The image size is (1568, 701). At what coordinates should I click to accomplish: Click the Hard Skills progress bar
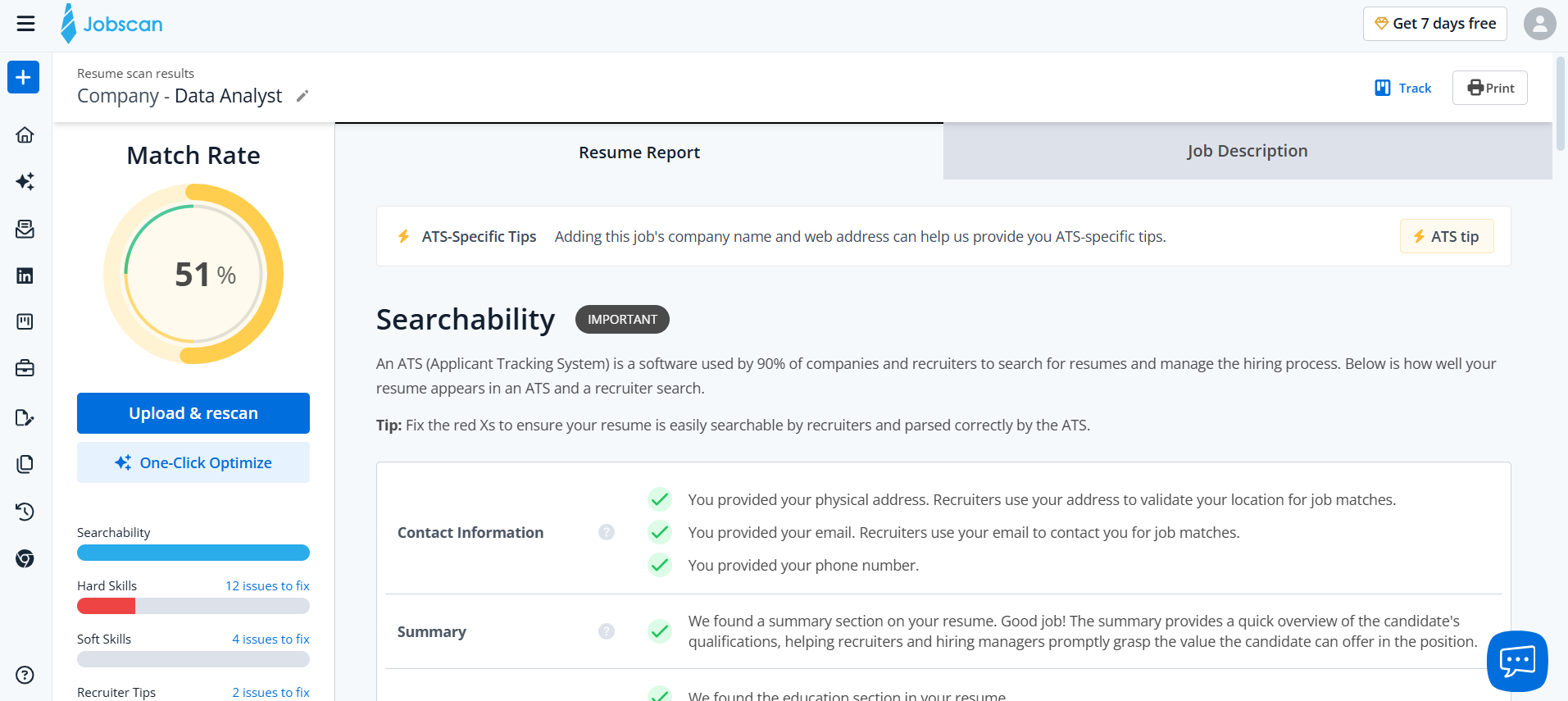click(x=193, y=606)
